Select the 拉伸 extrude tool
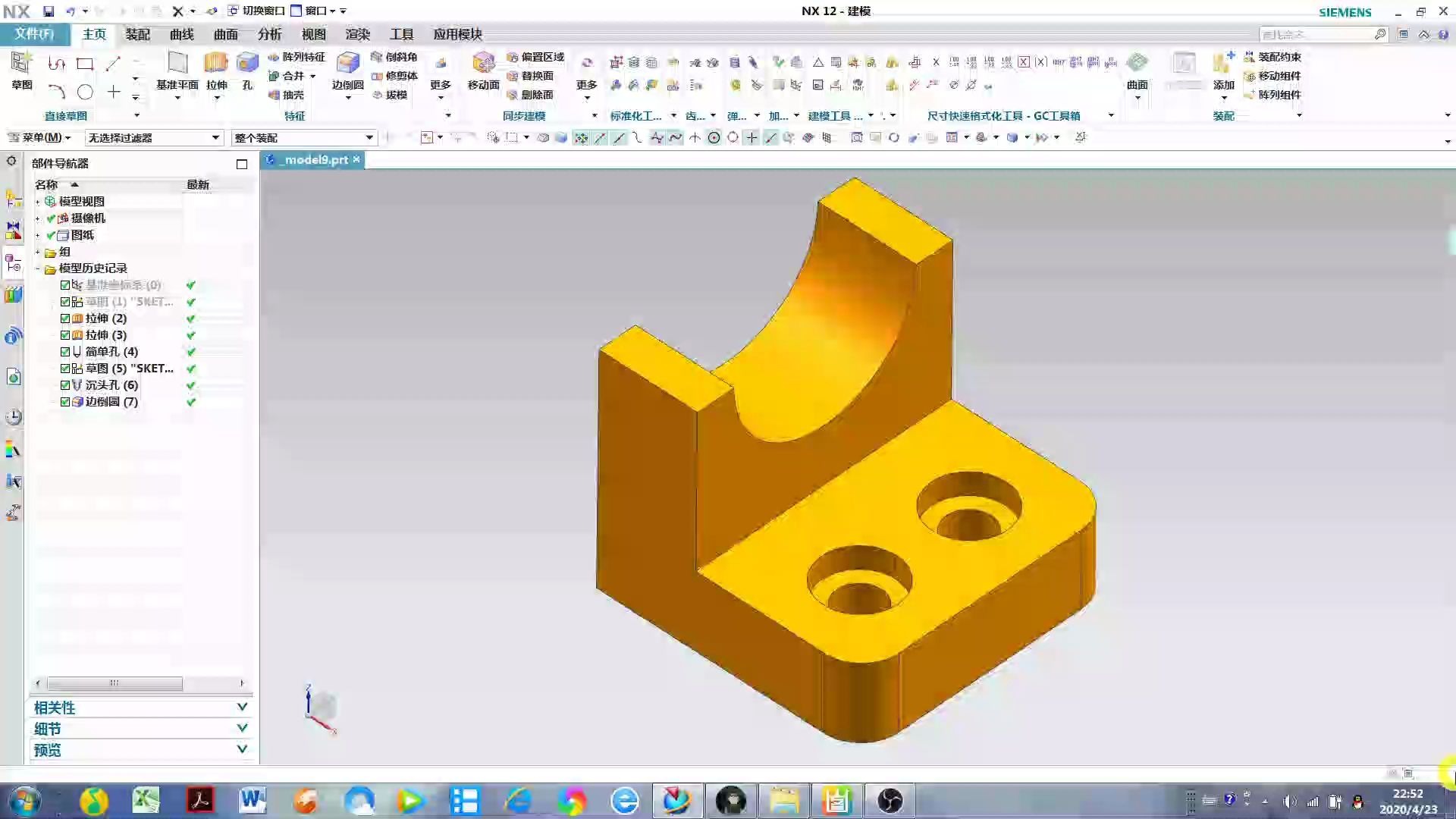1456x819 pixels. pos(216,64)
